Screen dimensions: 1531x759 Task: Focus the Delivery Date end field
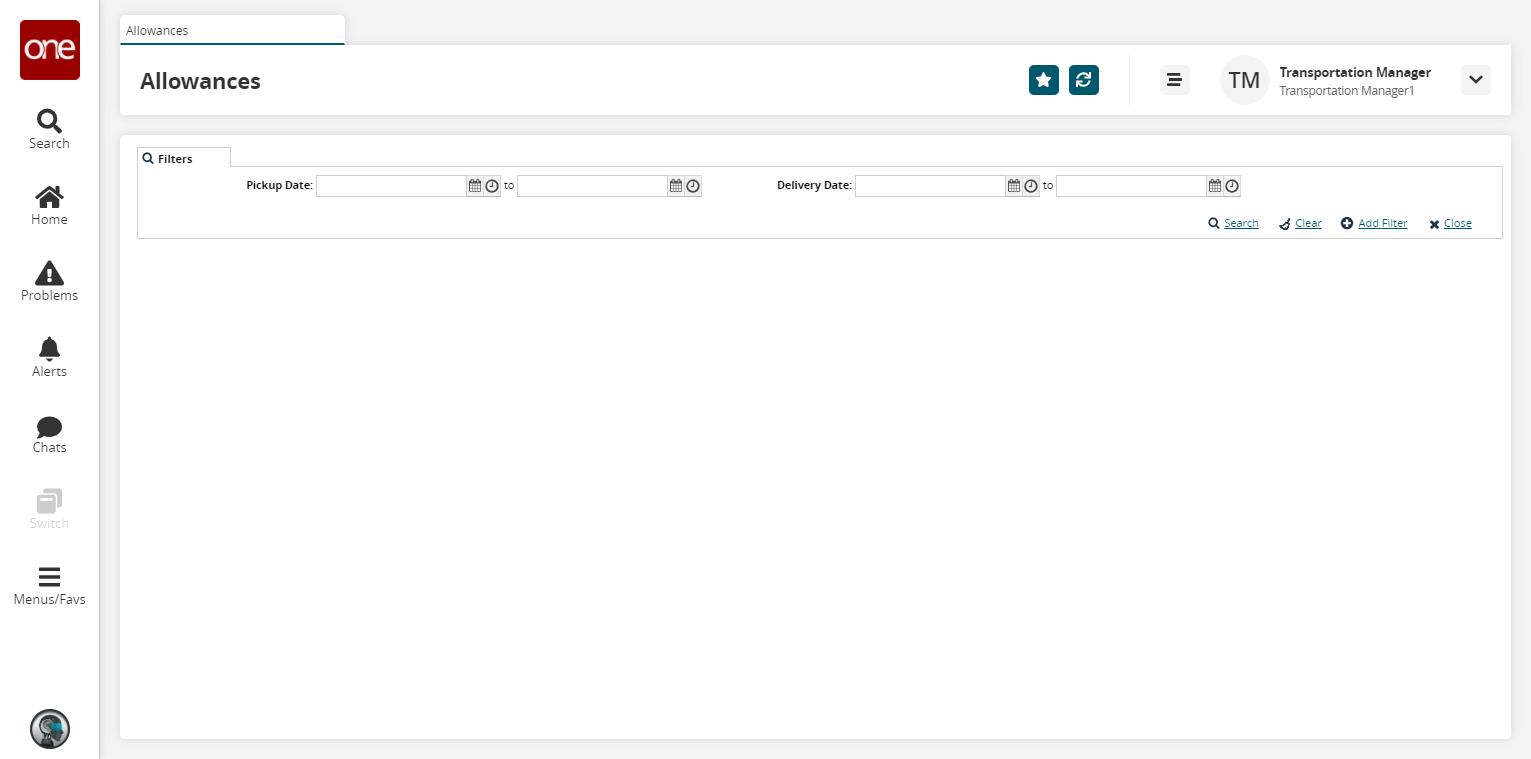pyautogui.click(x=1132, y=186)
